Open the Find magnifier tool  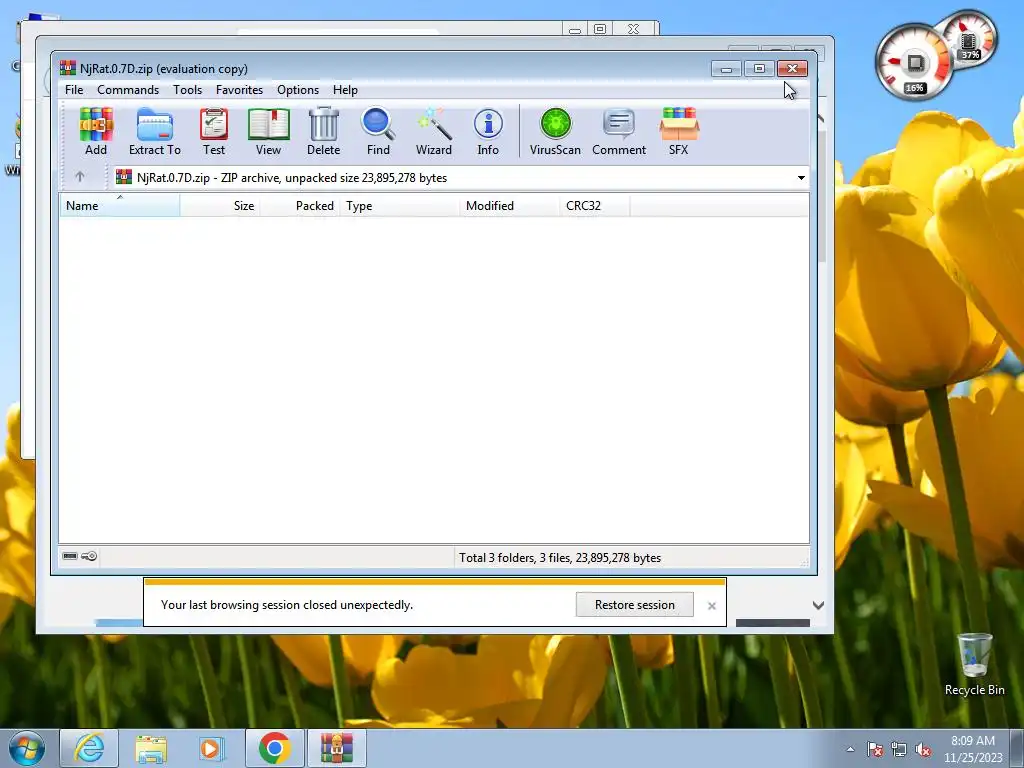[378, 132]
